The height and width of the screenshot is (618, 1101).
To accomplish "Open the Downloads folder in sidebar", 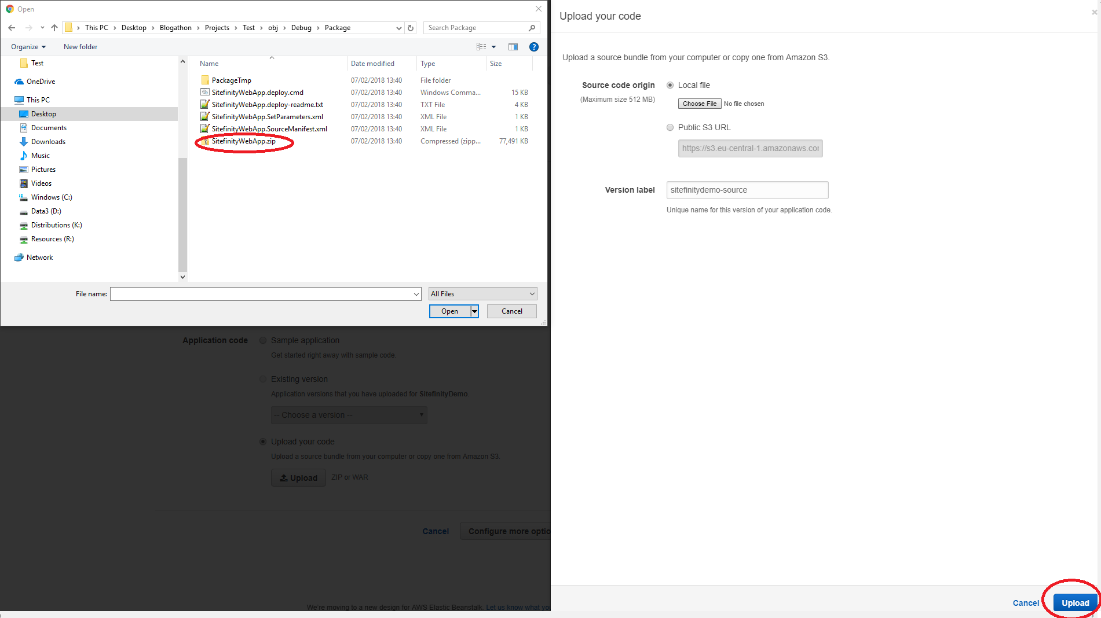I will (x=47, y=141).
